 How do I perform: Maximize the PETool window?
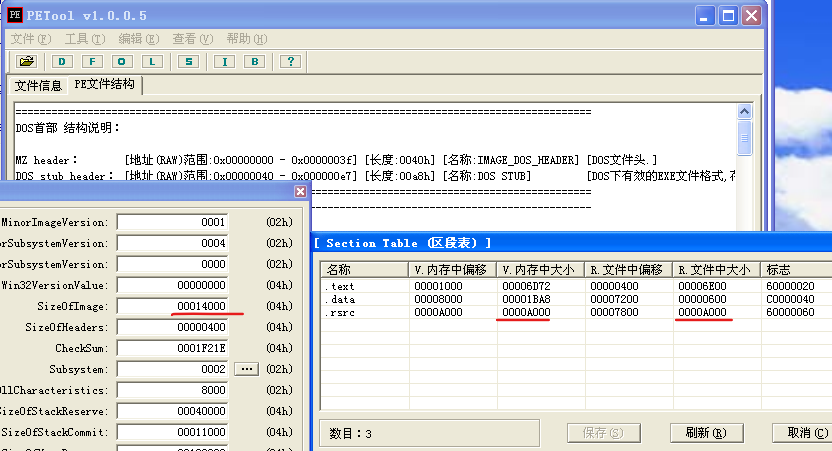(729, 16)
